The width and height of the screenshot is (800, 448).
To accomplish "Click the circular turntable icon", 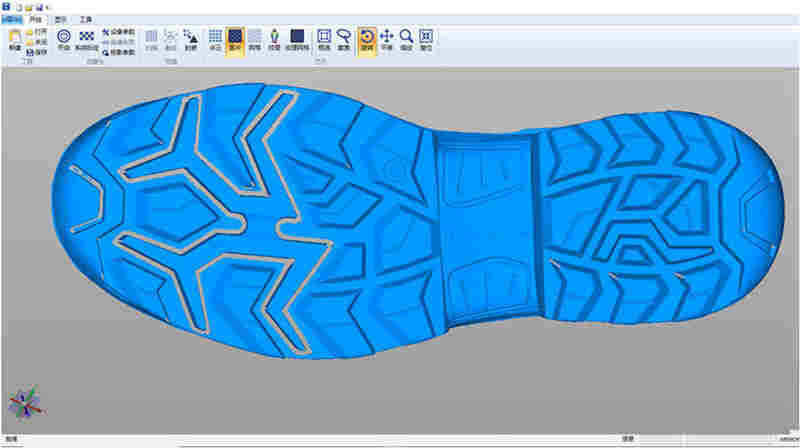I will click(x=64, y=37).
